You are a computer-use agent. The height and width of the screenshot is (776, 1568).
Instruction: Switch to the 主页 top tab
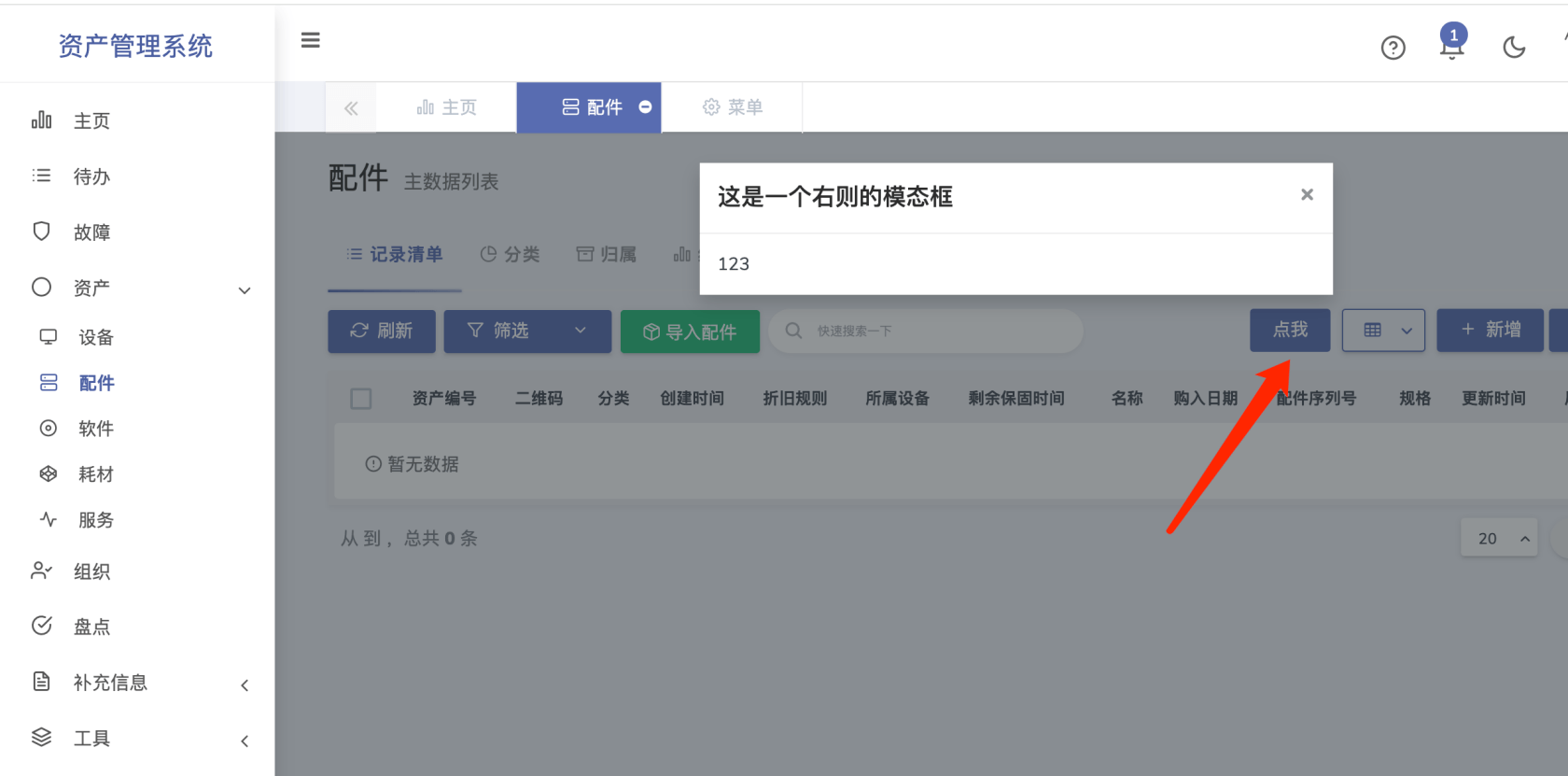(446, 107)
